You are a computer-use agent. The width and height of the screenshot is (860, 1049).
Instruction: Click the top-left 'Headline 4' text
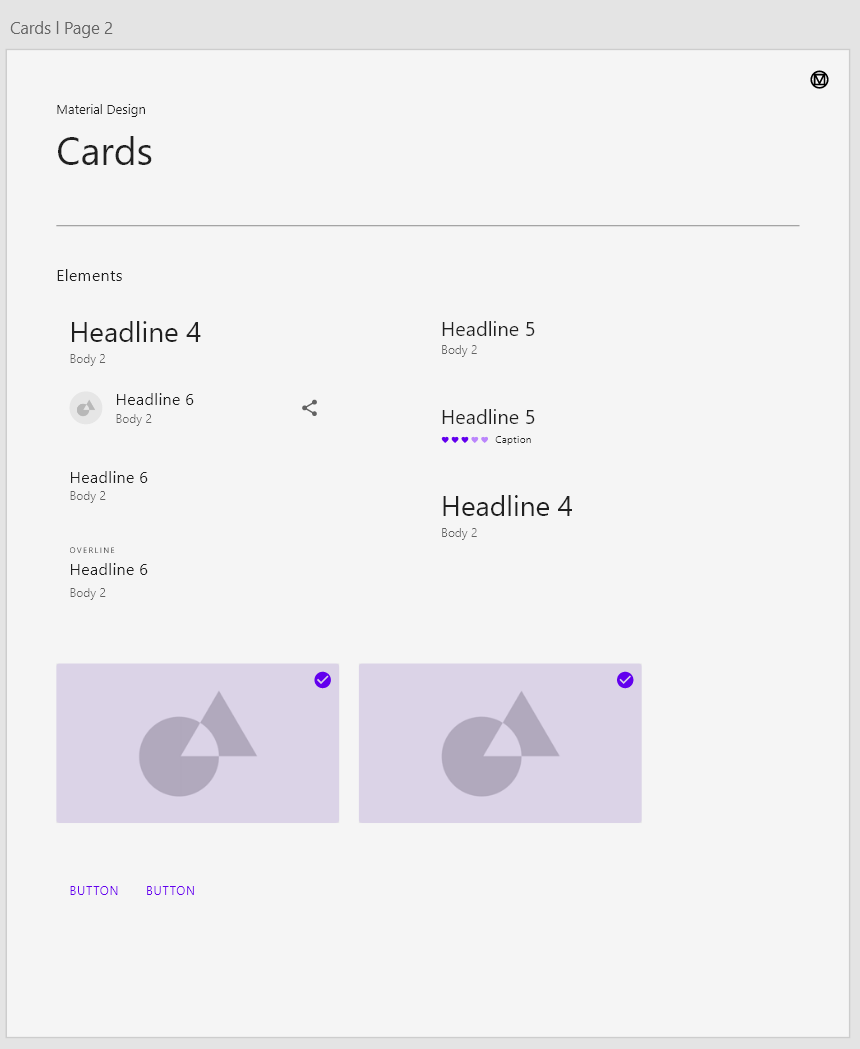click(135, 332)
